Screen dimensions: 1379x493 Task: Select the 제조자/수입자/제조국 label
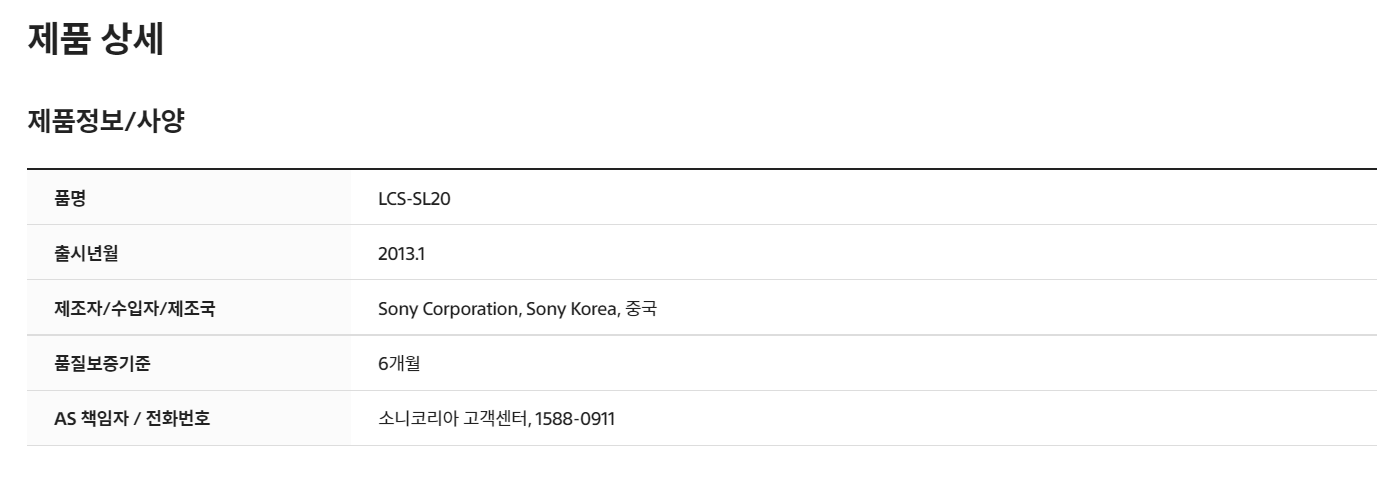(134, 308)
